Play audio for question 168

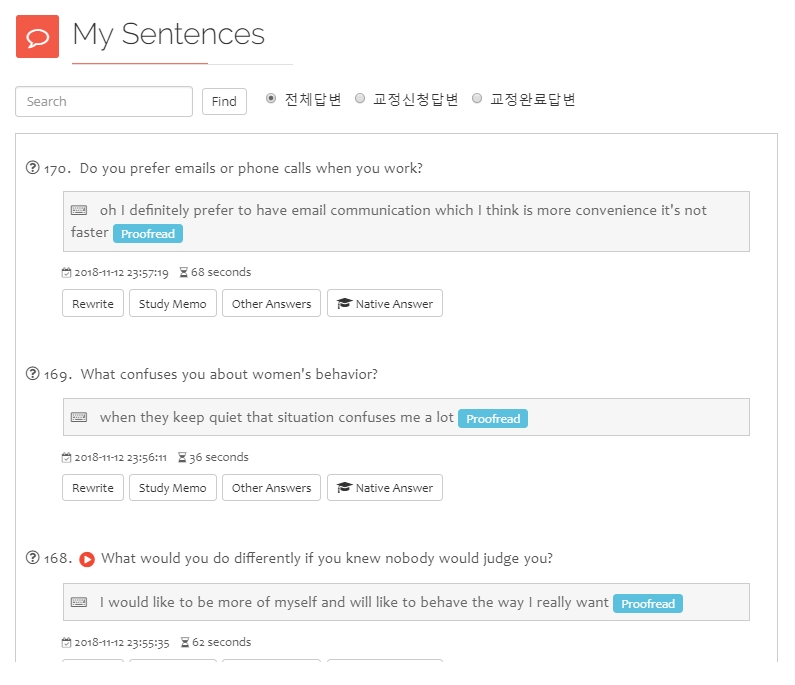pos(87,559)
